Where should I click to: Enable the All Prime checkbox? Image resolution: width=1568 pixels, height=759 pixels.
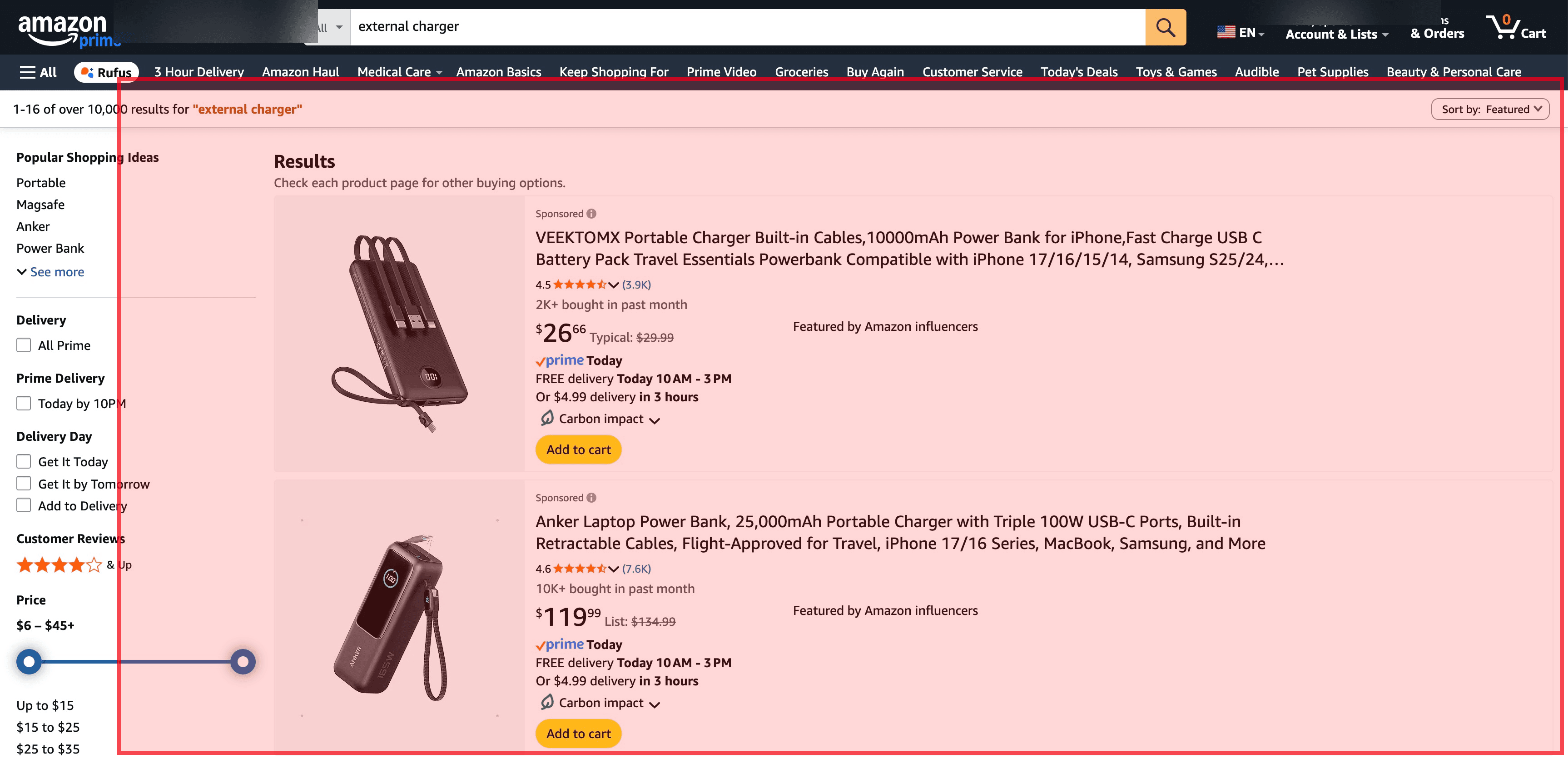[x=23, y=345]
